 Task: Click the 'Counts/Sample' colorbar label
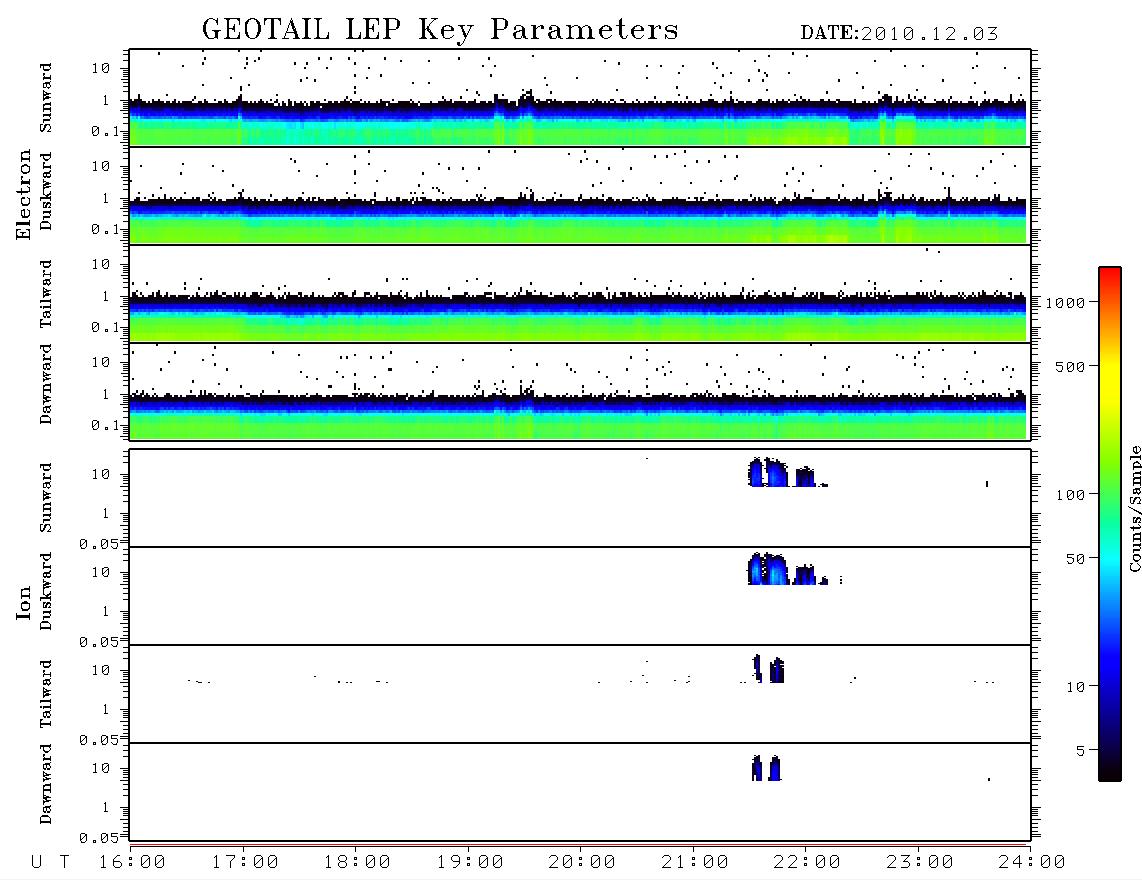[x=1134, y=508]
